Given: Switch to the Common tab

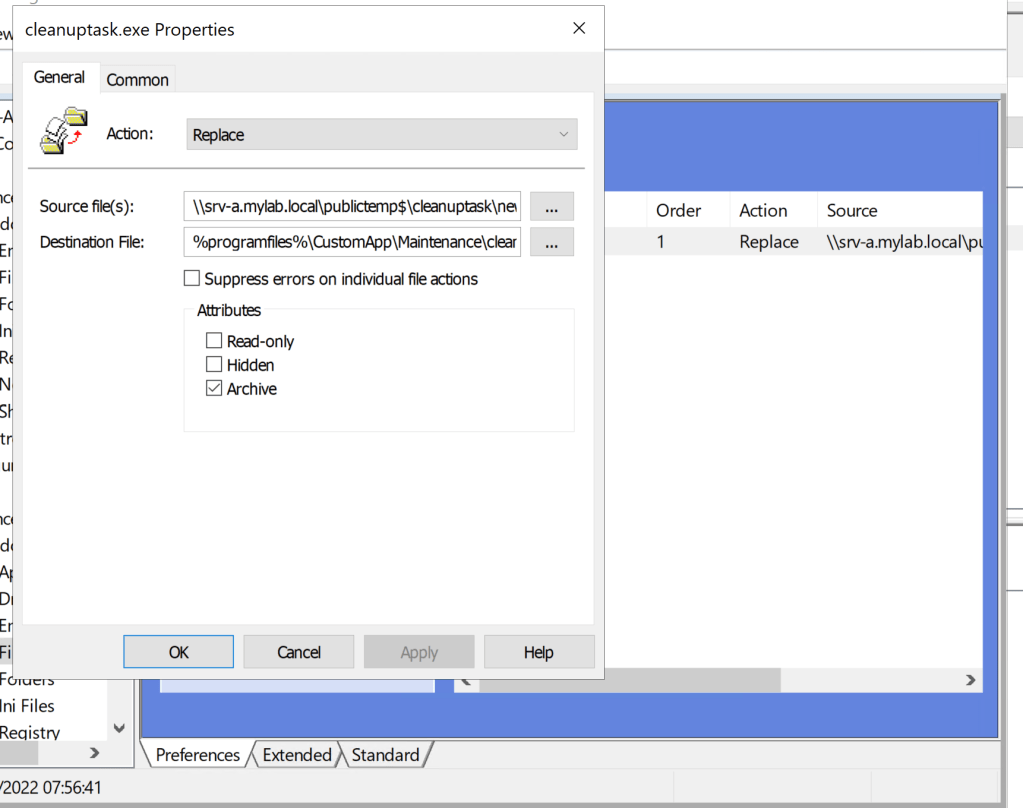Looking at the screenshot, I should click(137, 80).
